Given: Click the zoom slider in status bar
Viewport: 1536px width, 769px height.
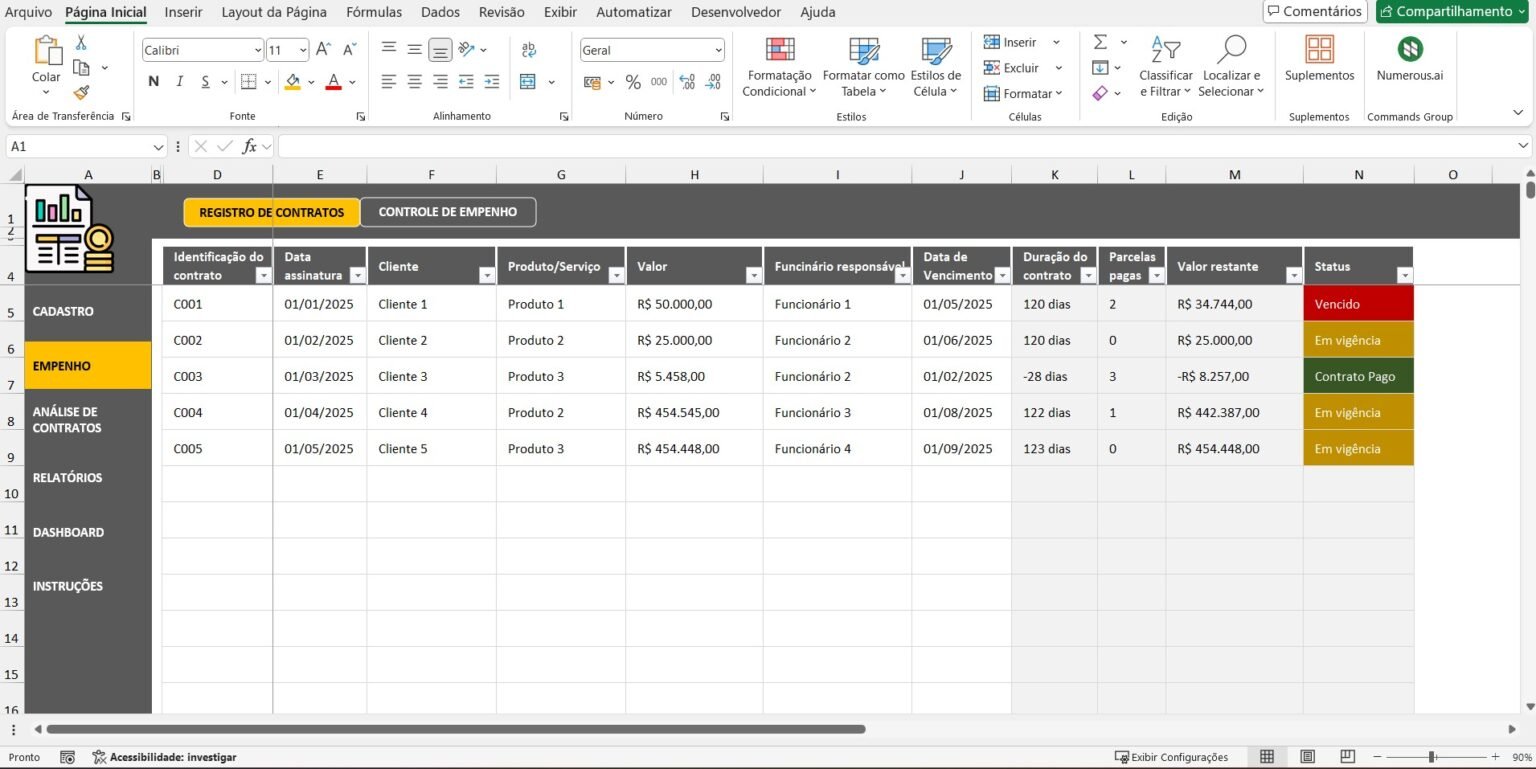Looking at the screenshot, I should click(x=1433, y=757).
